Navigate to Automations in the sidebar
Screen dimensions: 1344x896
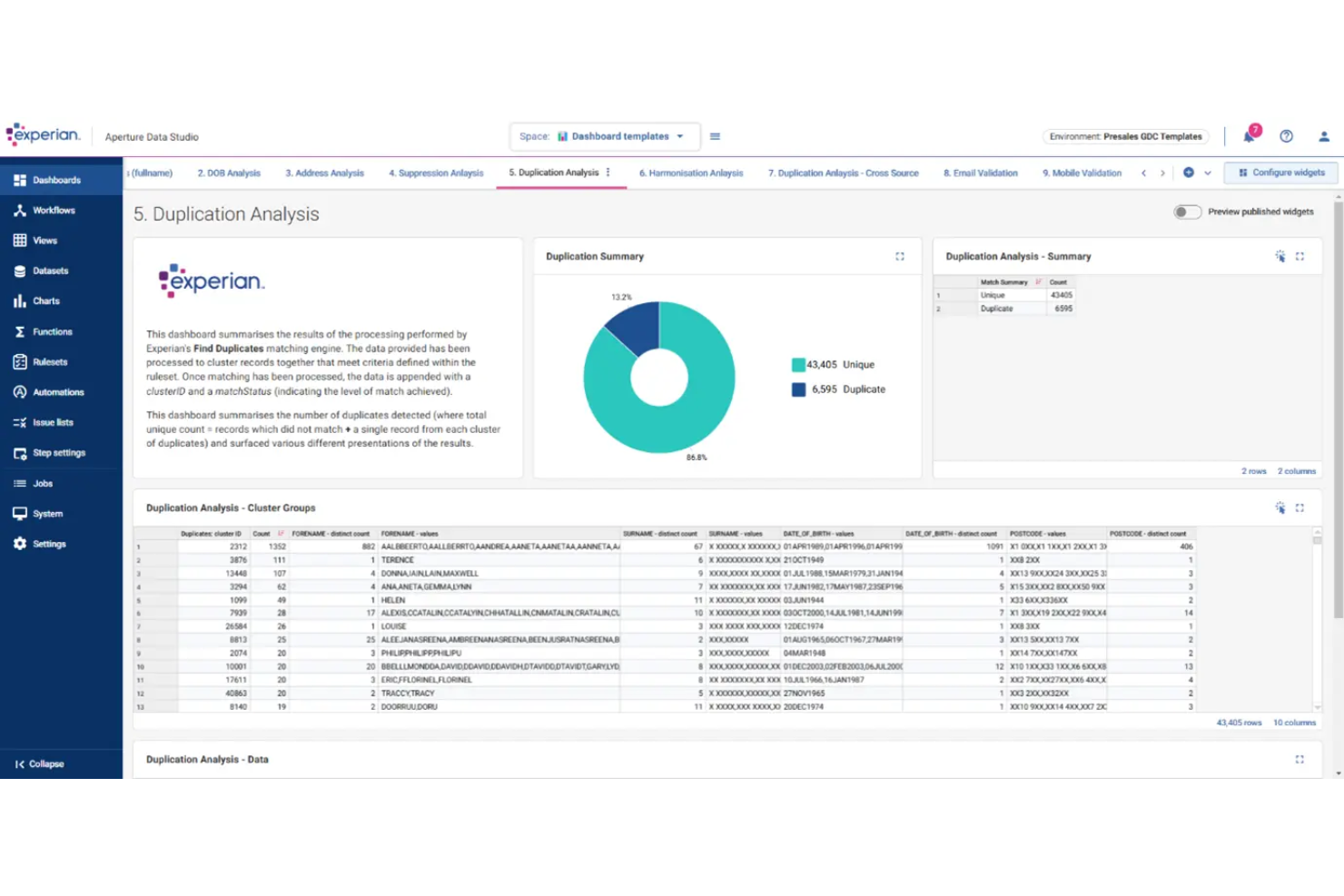tap(56, 391)
